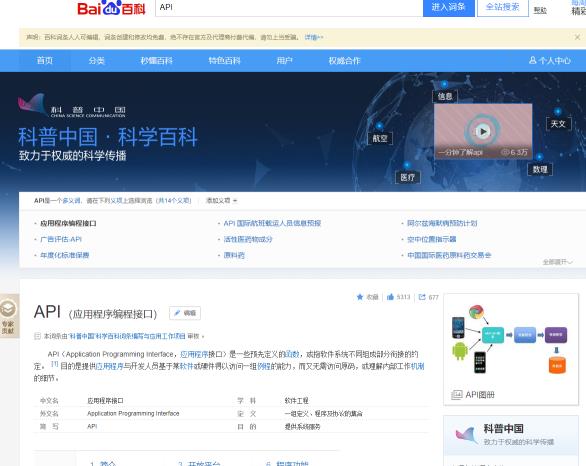Open 活性医药物成分 meaning link
Image resolution: width=586 pixels, height=466 pixels.
(x=248, y=239)
